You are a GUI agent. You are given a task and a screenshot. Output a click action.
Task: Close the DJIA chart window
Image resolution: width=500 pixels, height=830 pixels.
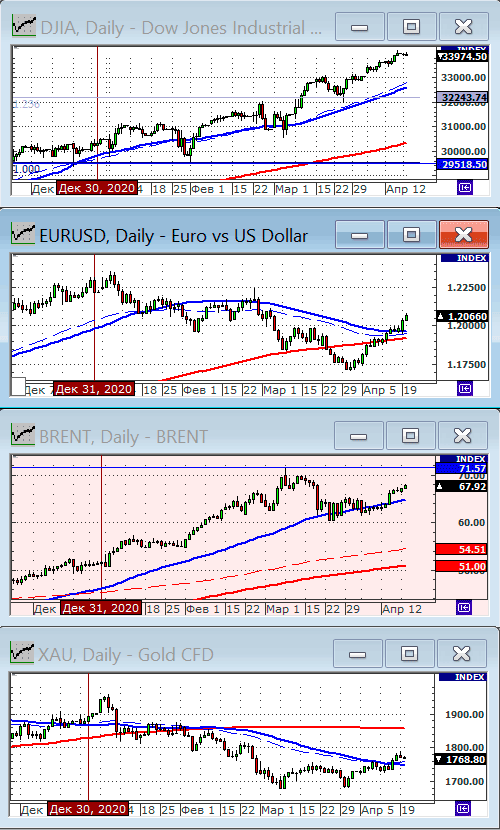click(463, 26)
